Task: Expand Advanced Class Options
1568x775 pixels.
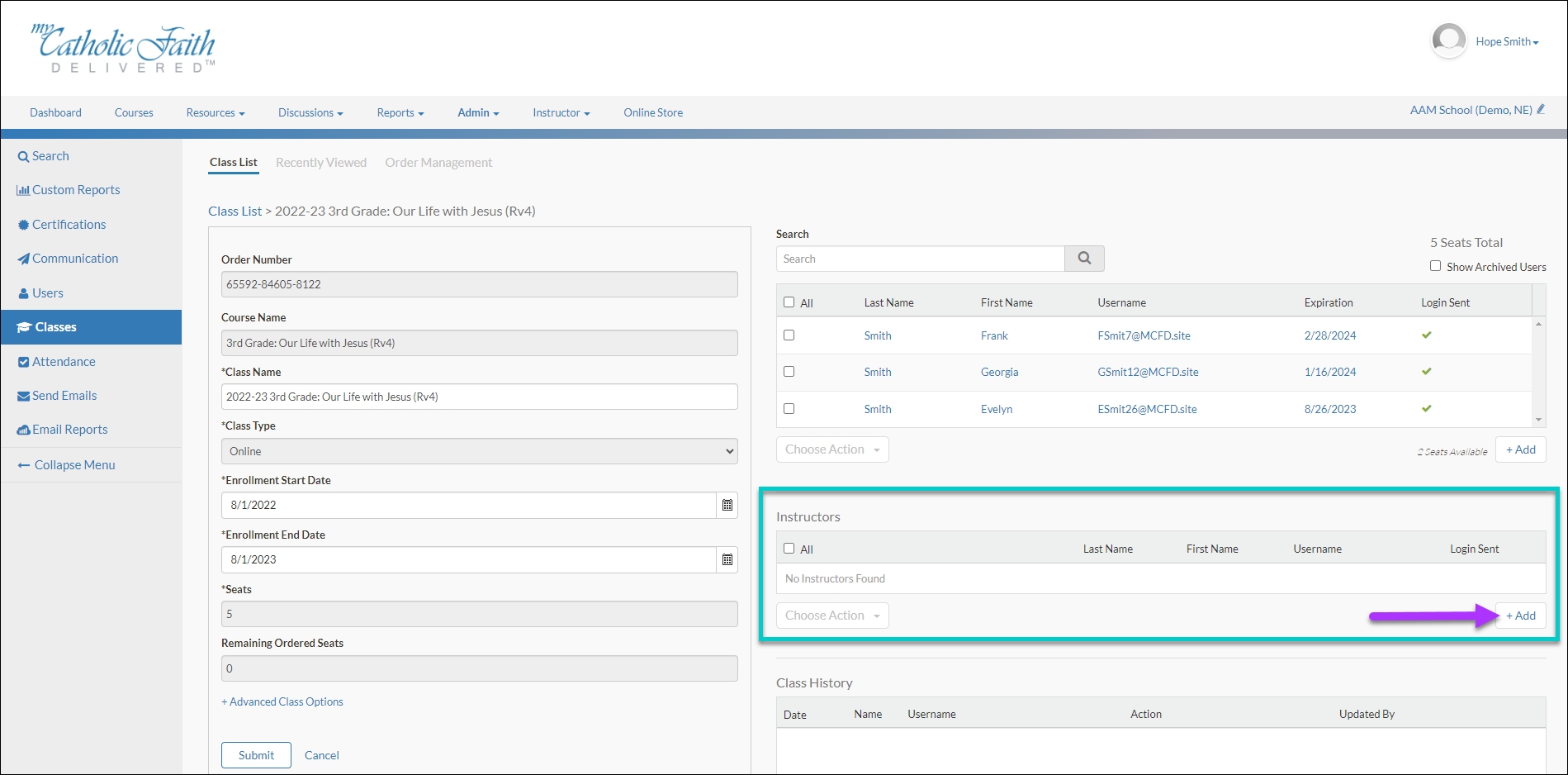Action: coord(282,701)
